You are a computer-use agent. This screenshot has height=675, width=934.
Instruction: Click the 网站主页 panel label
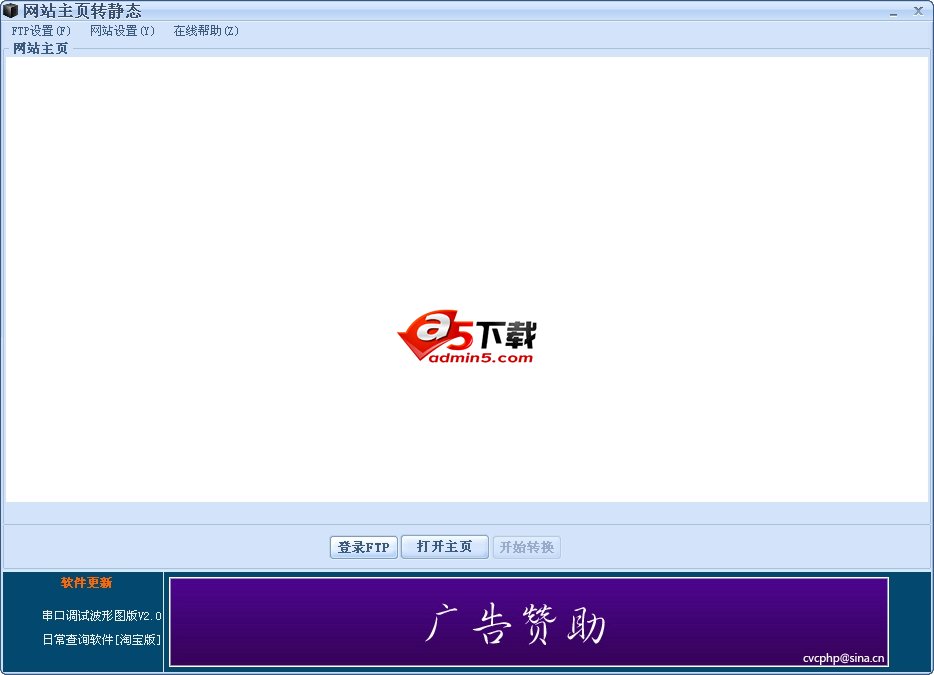[x=41, y=48]
